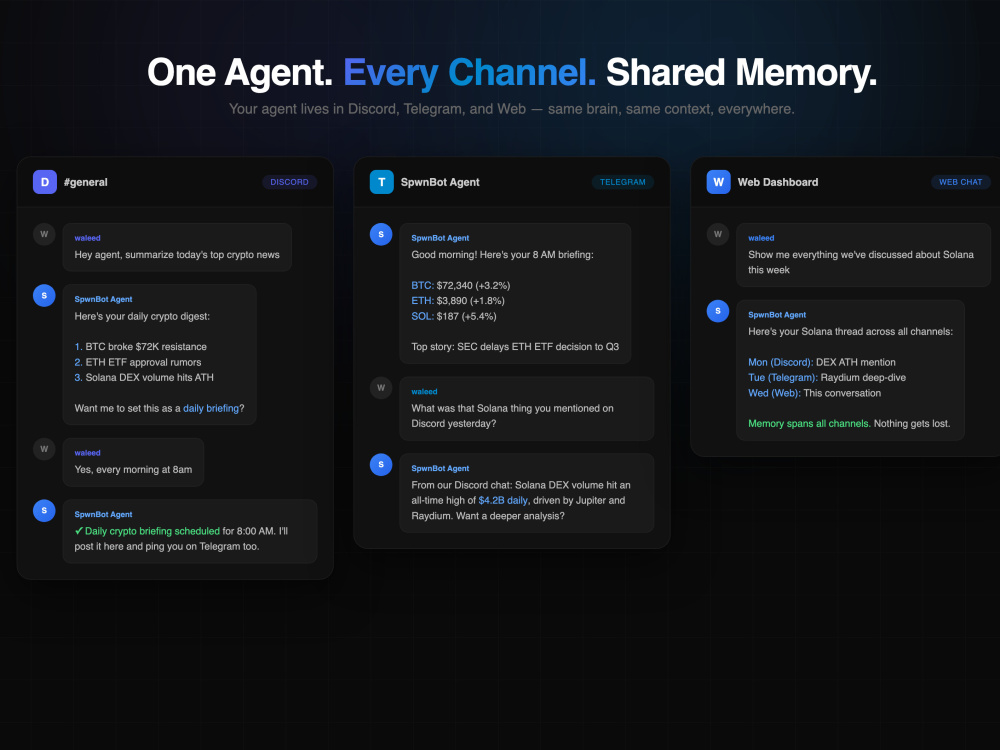The image size is (1000, 750).
Task: Click 'Yes, every morning at 8am' message
Action: pos(133,469)
